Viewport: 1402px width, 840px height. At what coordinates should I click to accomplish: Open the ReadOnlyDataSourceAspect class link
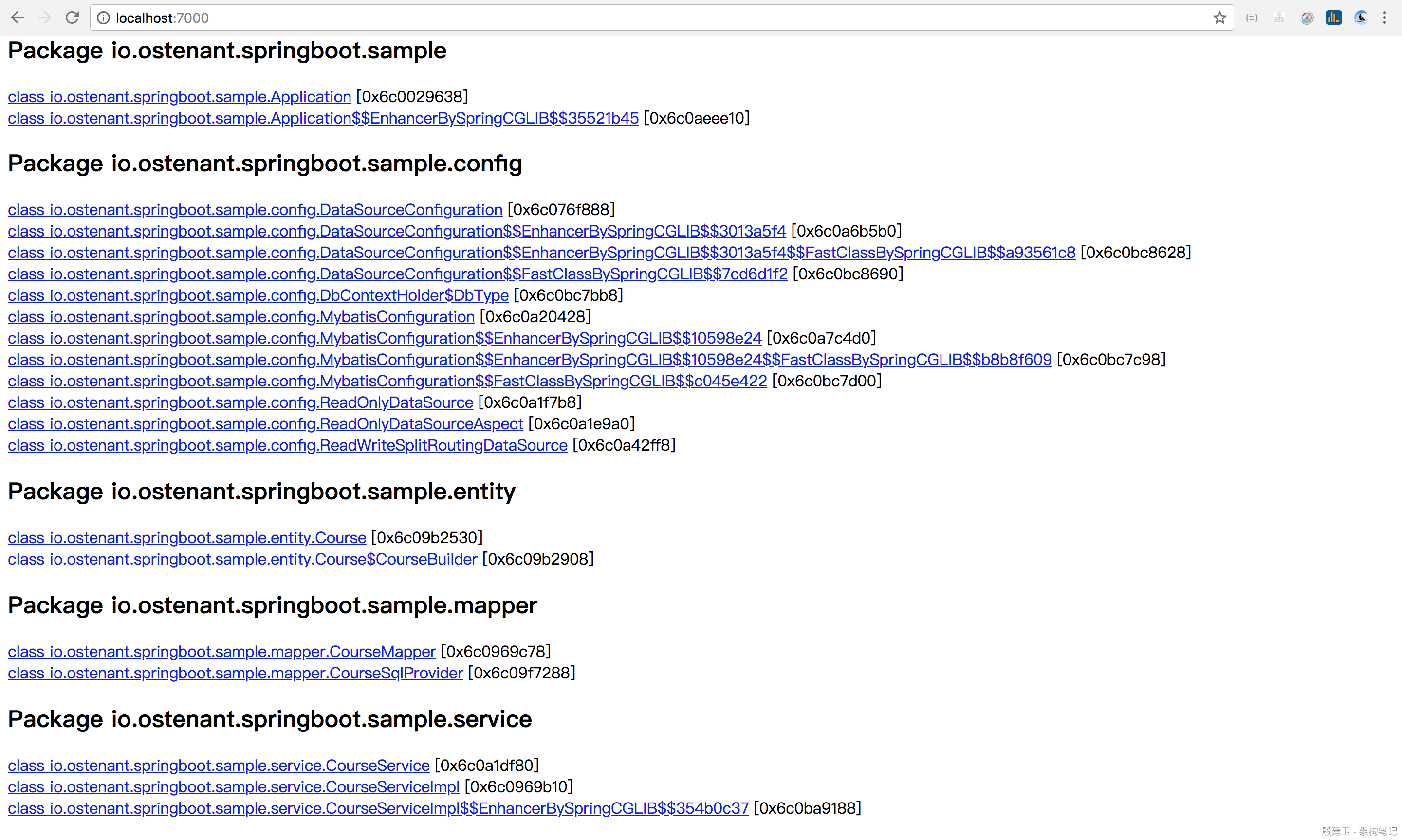265,424
